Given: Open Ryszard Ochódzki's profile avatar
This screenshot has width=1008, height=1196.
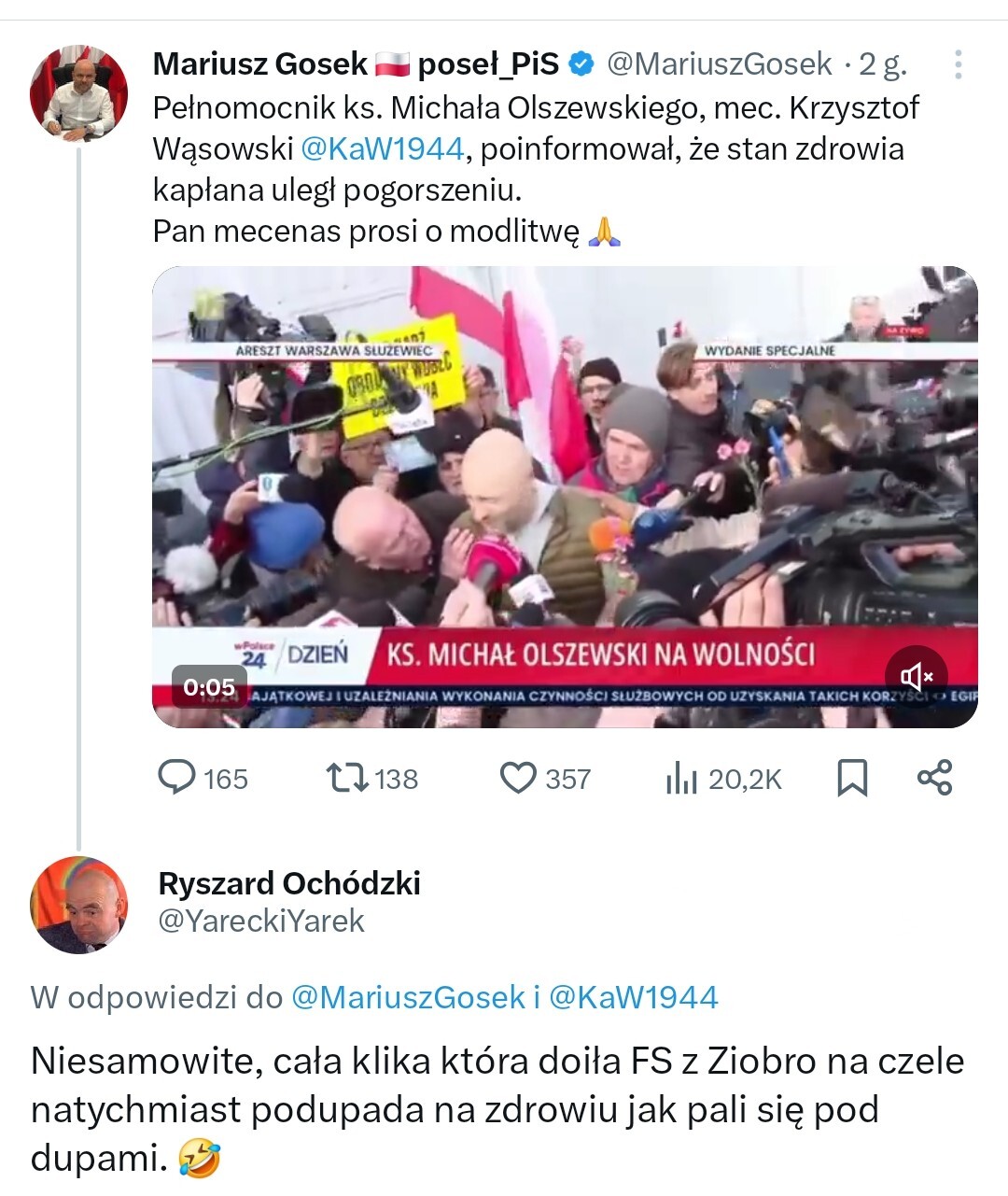Looking at the screenshot, I should pos(78,904).
